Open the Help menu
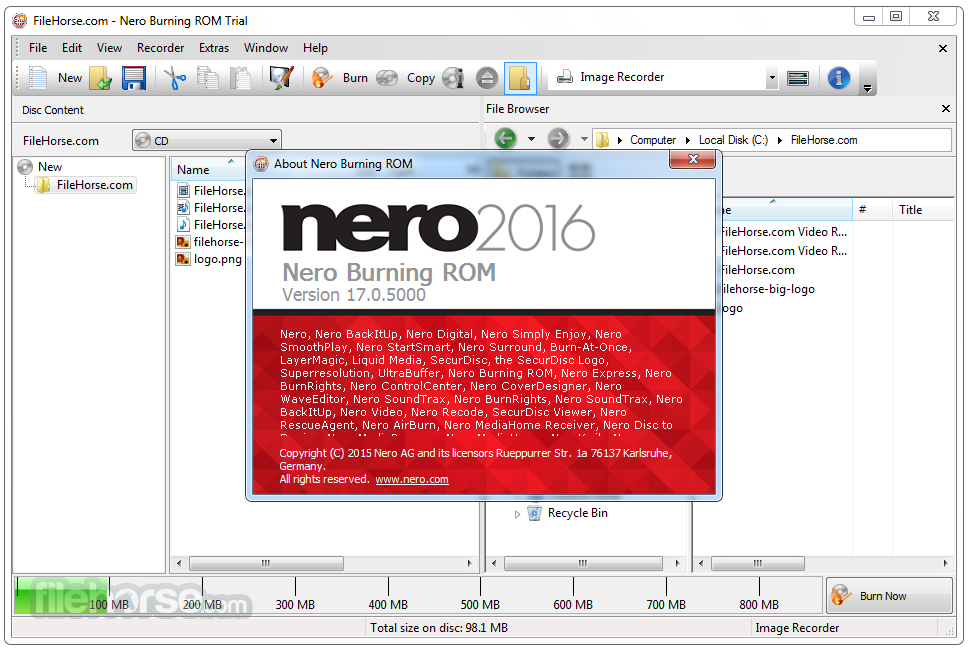The height and width of the screenshot is (649, 968). (315, 48)
